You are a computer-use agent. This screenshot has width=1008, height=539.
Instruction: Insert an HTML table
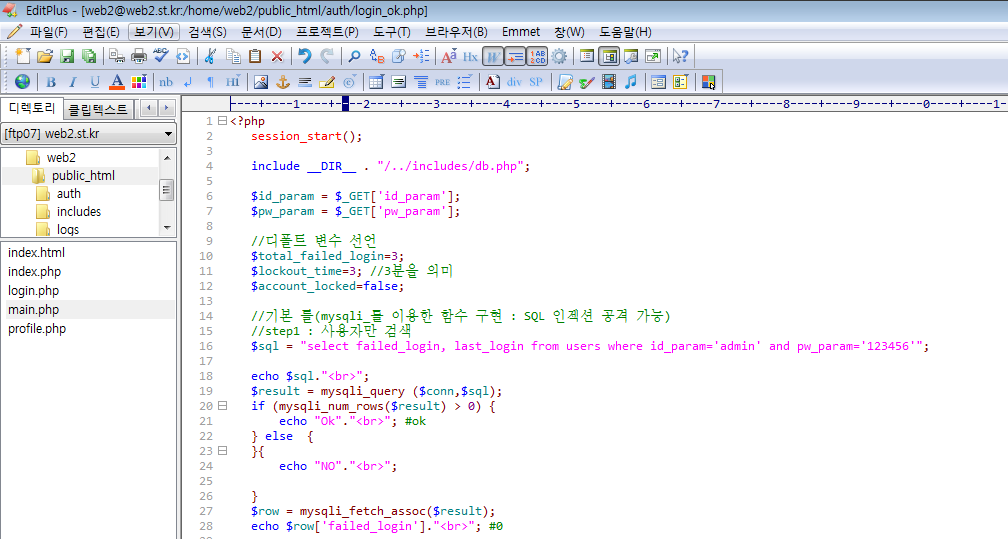coord(377,82)
